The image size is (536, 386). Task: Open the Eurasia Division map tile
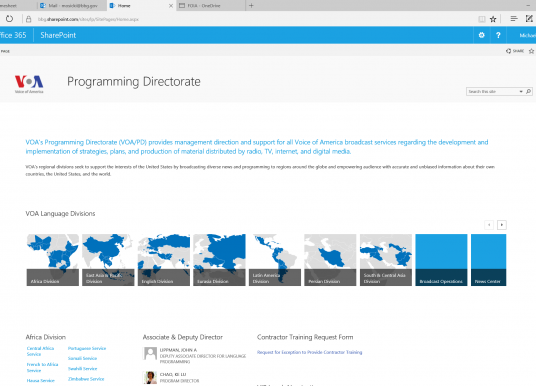coord(219,260)
